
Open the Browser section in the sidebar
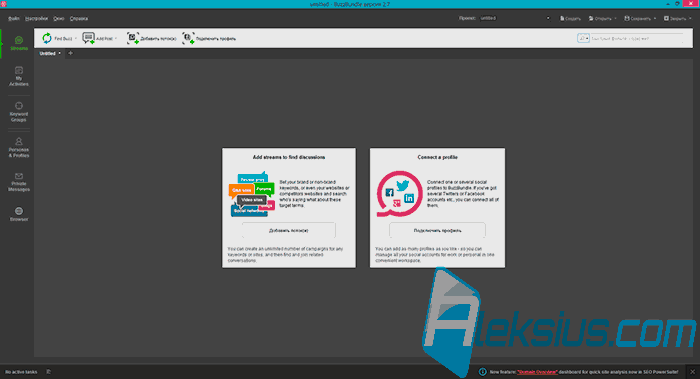click(x=19, y=214)
